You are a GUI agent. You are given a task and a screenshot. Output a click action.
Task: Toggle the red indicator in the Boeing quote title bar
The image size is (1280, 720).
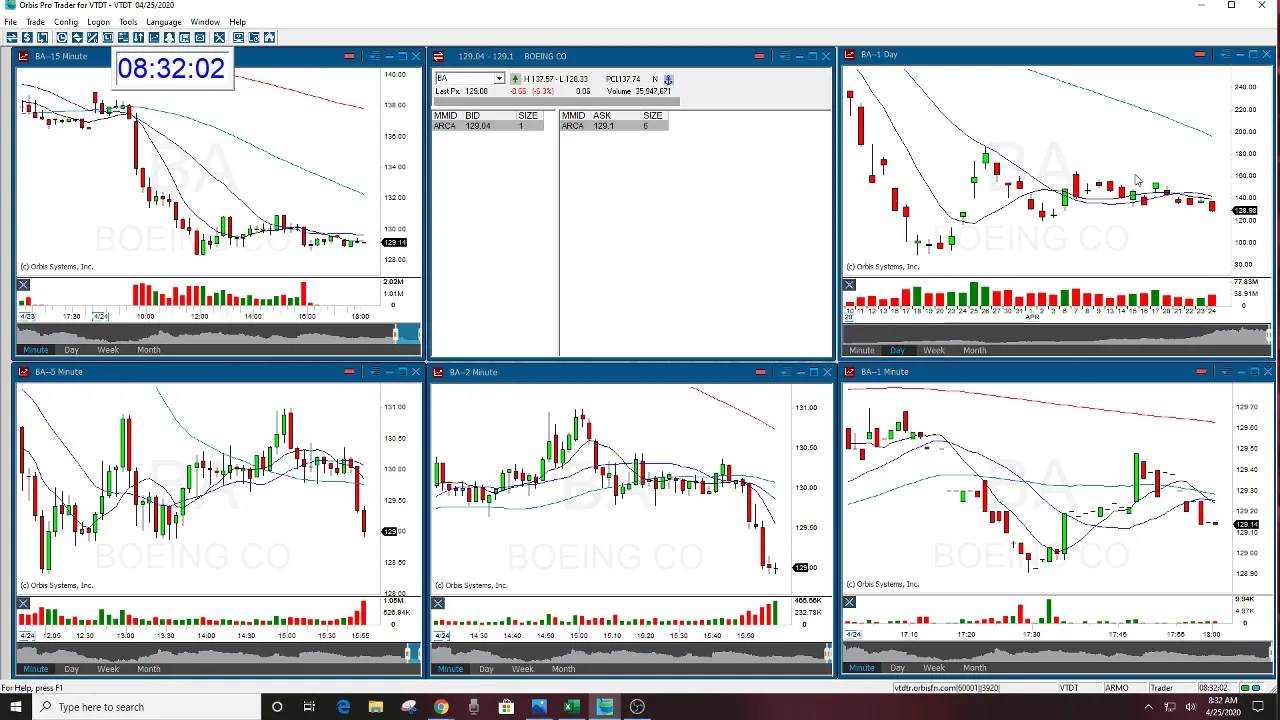759,56
